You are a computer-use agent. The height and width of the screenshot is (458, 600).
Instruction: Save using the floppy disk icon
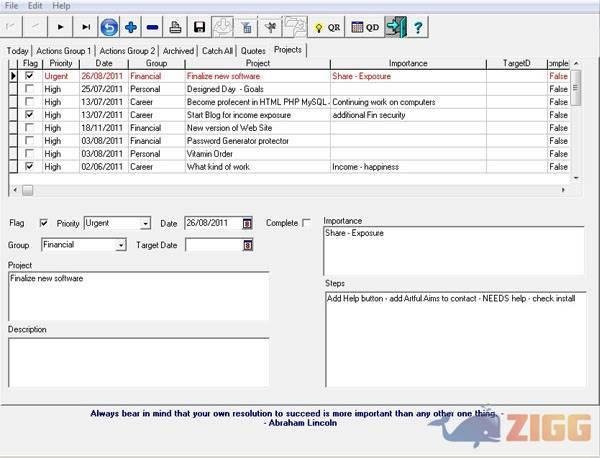(199, 27)
